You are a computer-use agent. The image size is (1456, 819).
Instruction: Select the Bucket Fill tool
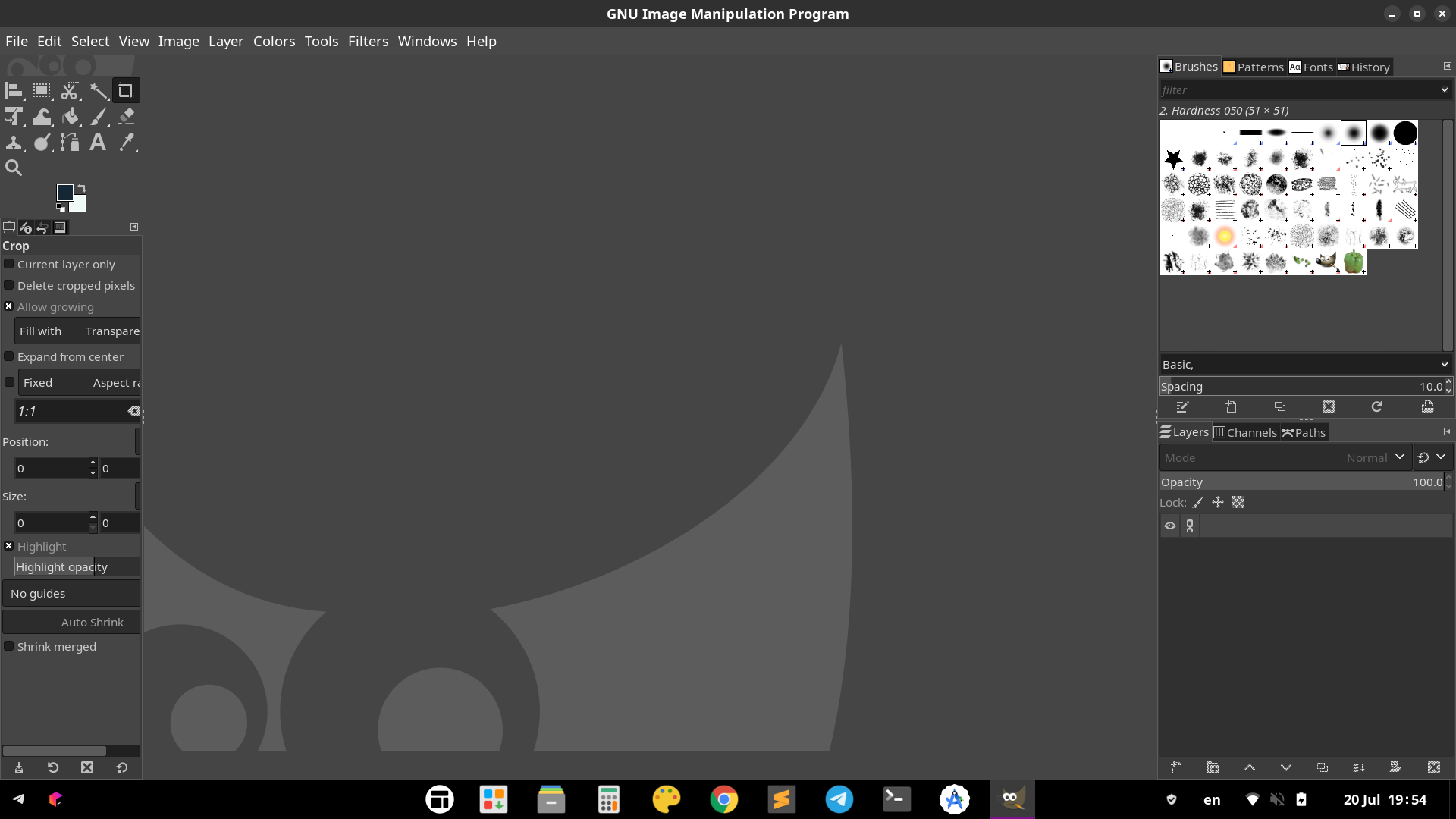[x=70, y=117]
